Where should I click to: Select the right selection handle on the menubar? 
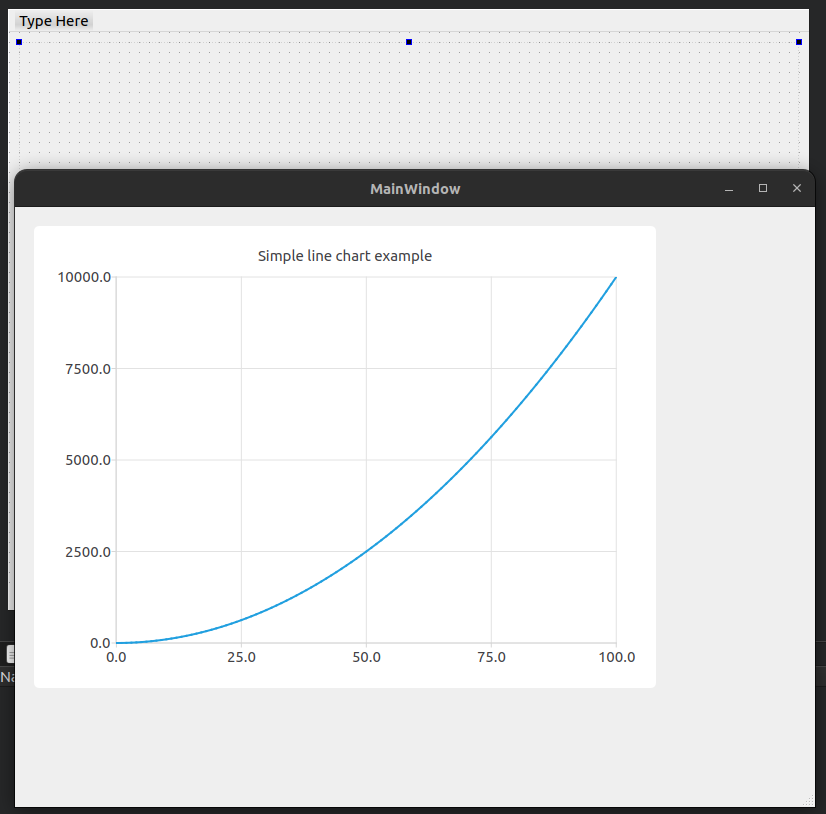[798, 42]
